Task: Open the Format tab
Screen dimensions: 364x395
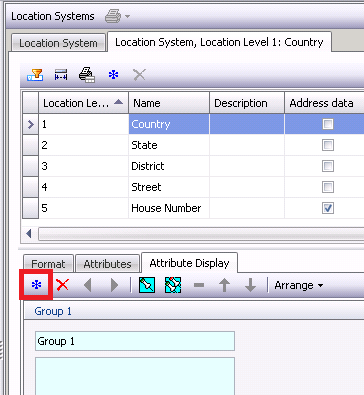Action: pos(48,264)
